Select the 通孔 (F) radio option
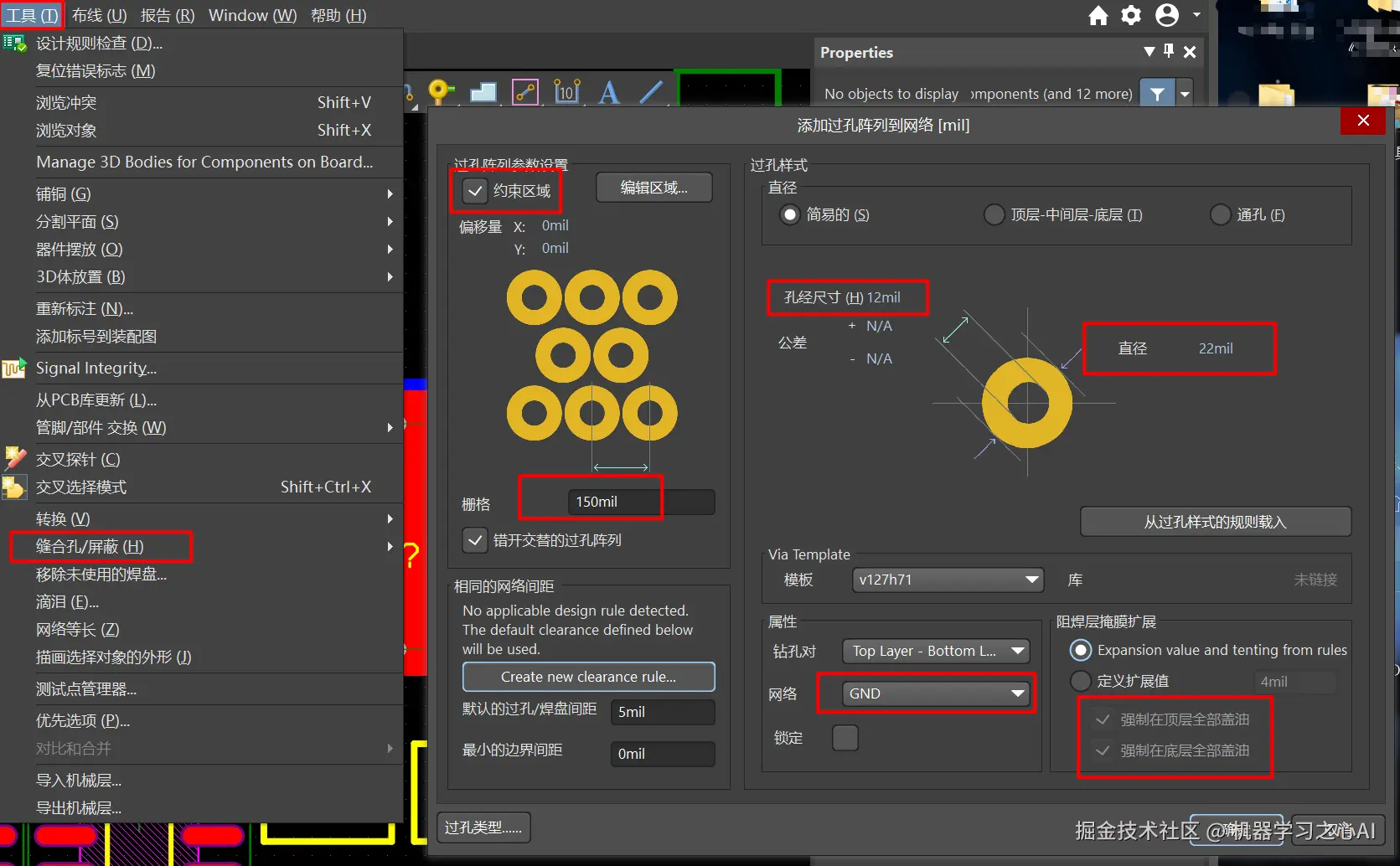Viewport: 1400px width, 866px height. (1221, 215)
